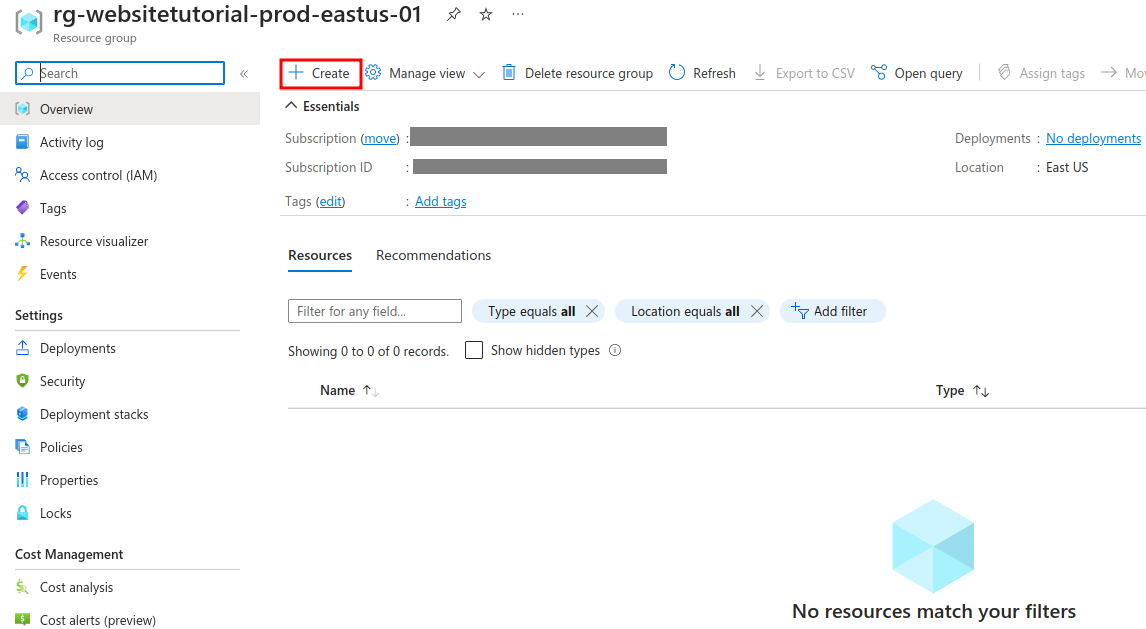Click Open query
Viewport: 1146px width, 629px height.
(x=917, y=73)
